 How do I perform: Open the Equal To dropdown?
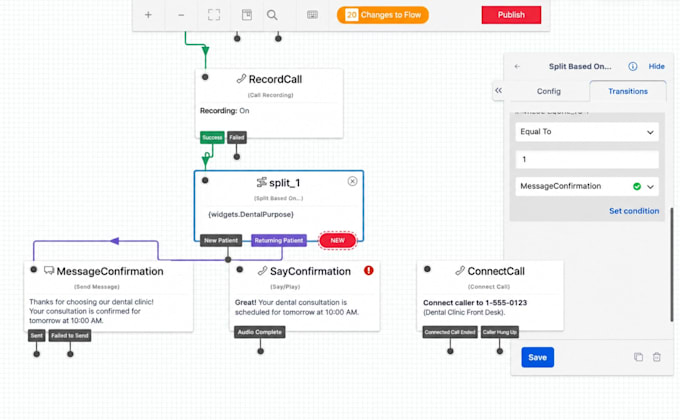click(x=587, y=132)
